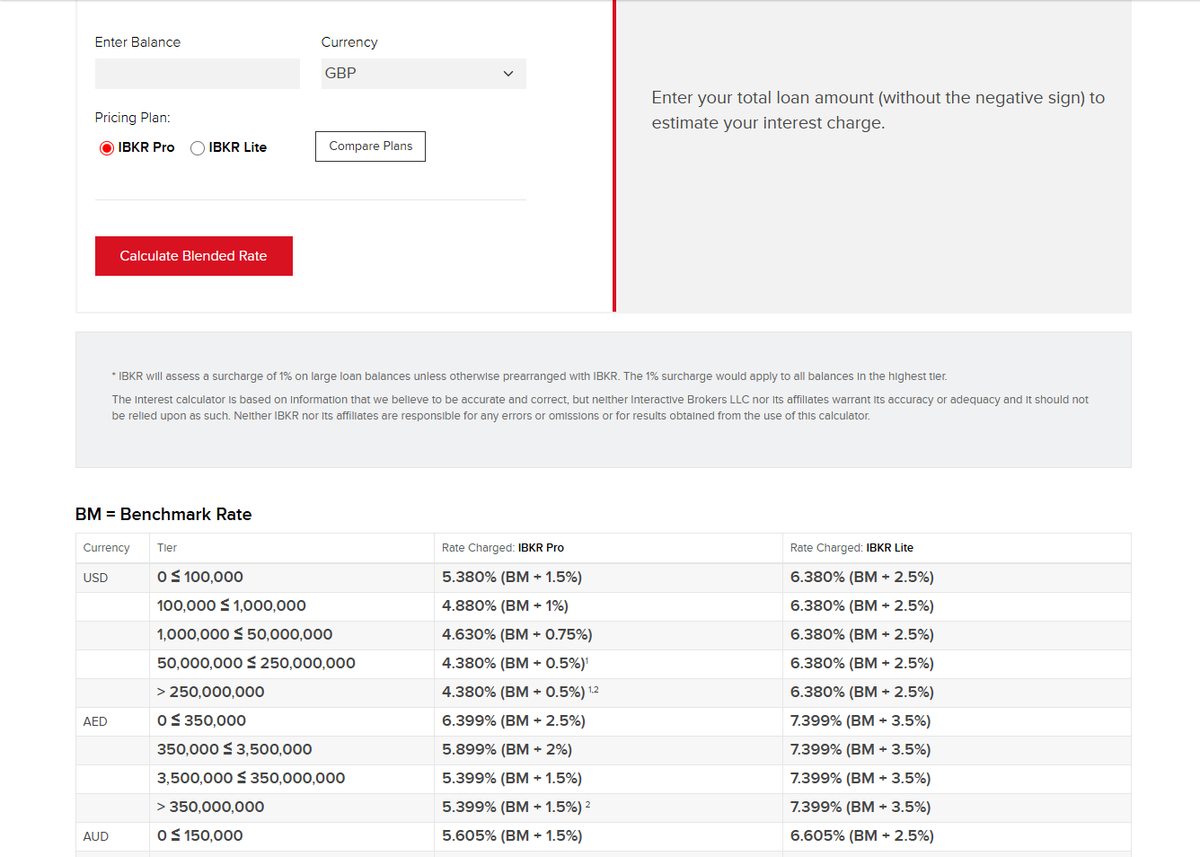Click Pro rate 5.605% (BM + 1.5%)
The image size is (1200, 857).
click(512, 836)
